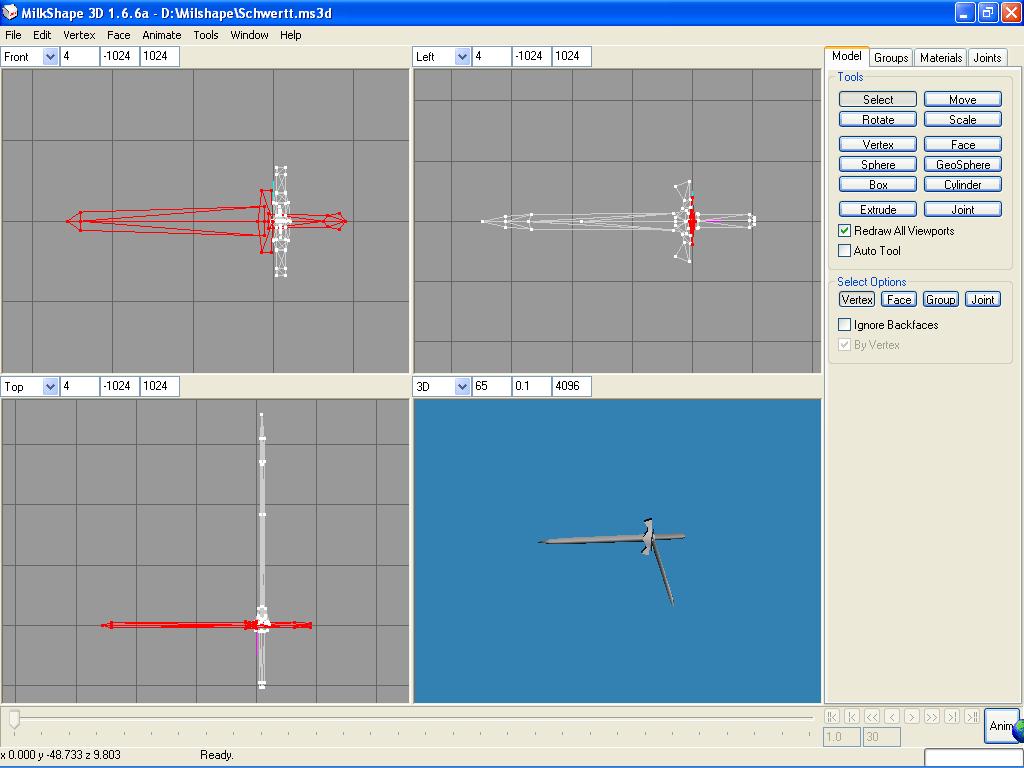Screen dimensions: 1024x768
Task: Click the animation timeline slider handle
Action: pos(14,718)
